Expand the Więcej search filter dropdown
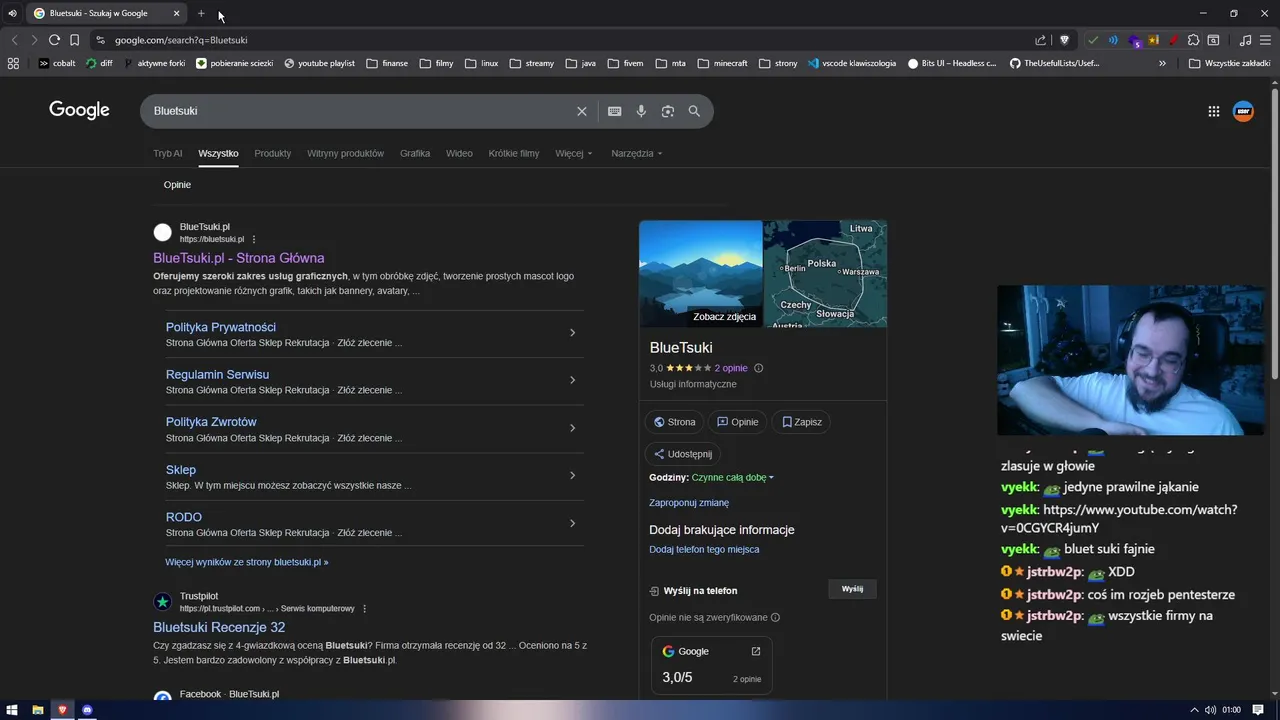 pyautogui.click(x=574, y=153)
